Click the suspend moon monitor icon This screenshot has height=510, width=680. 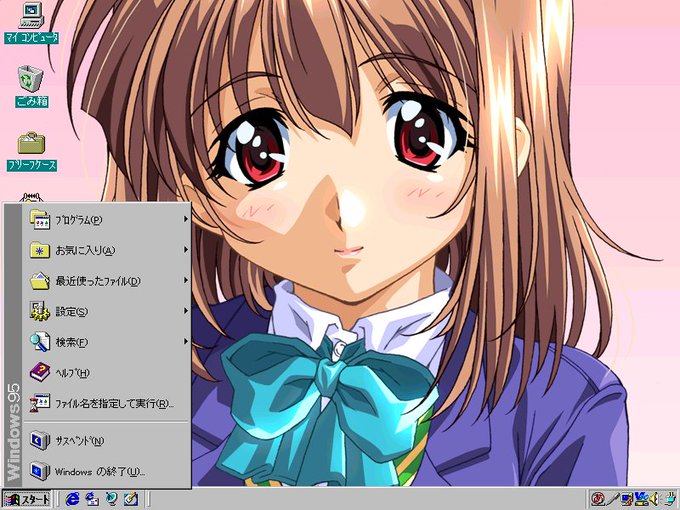coord(40,441)
